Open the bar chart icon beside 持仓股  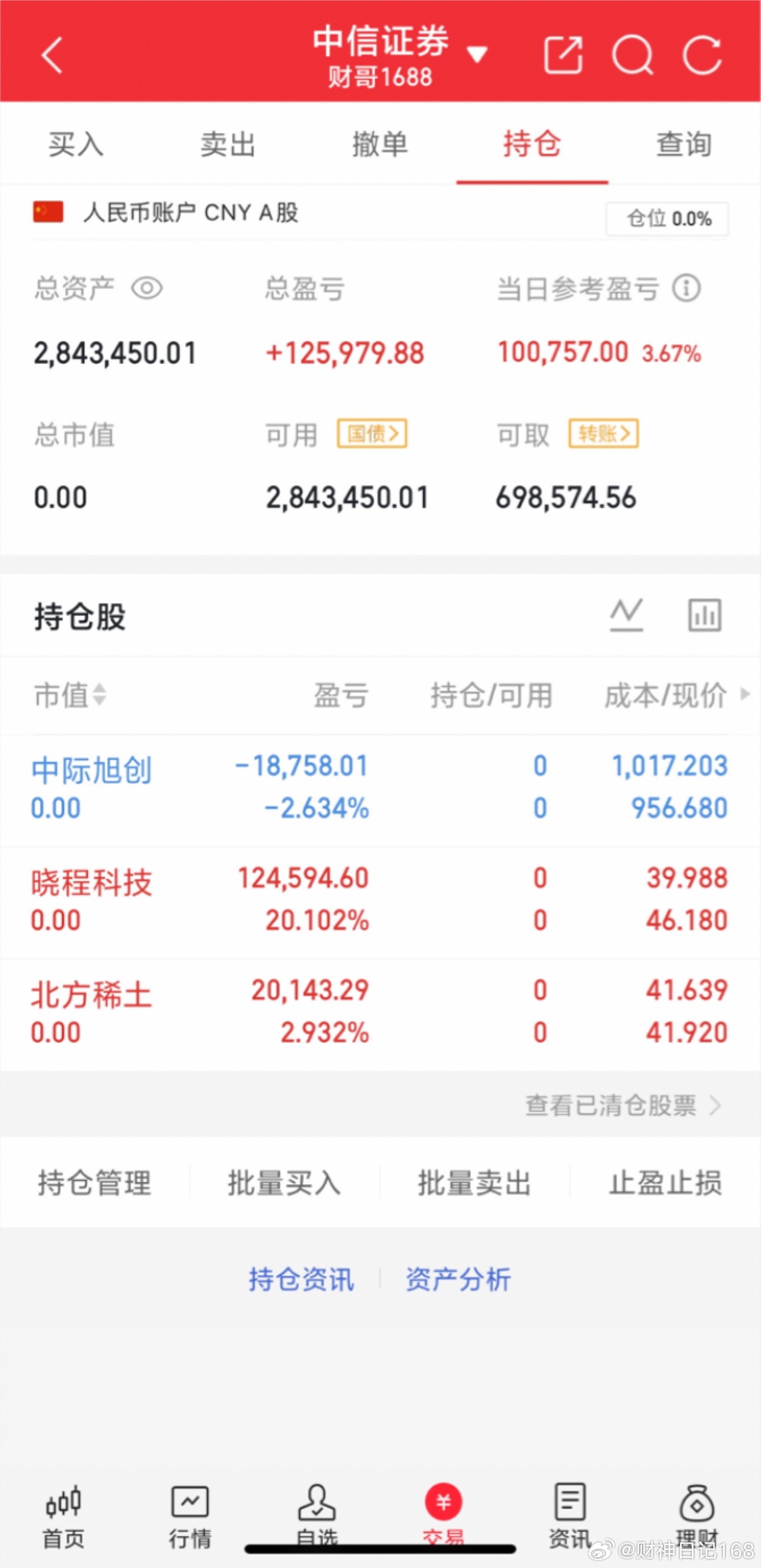(x=704, y=615)
